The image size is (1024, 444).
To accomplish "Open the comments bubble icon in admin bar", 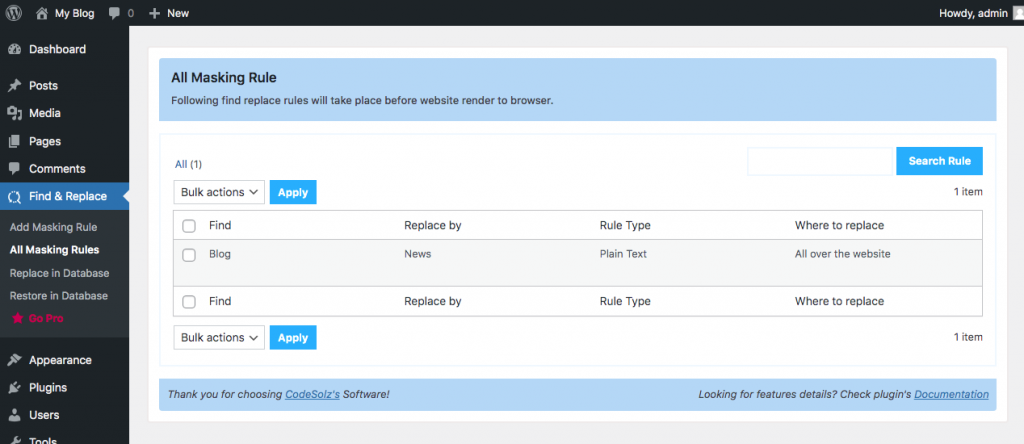I will tap(114, 13).
